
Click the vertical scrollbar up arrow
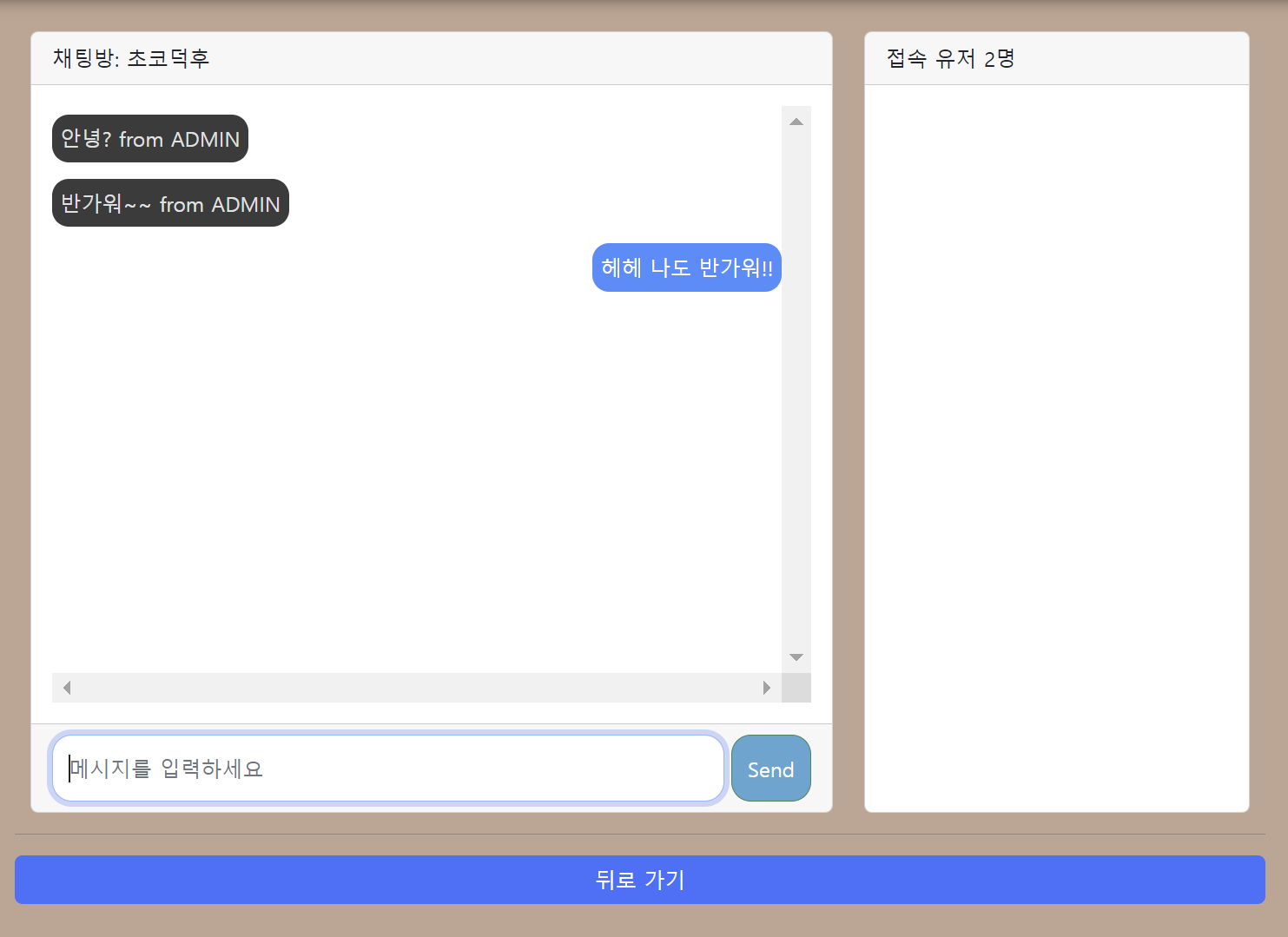[x=796, y=121]
